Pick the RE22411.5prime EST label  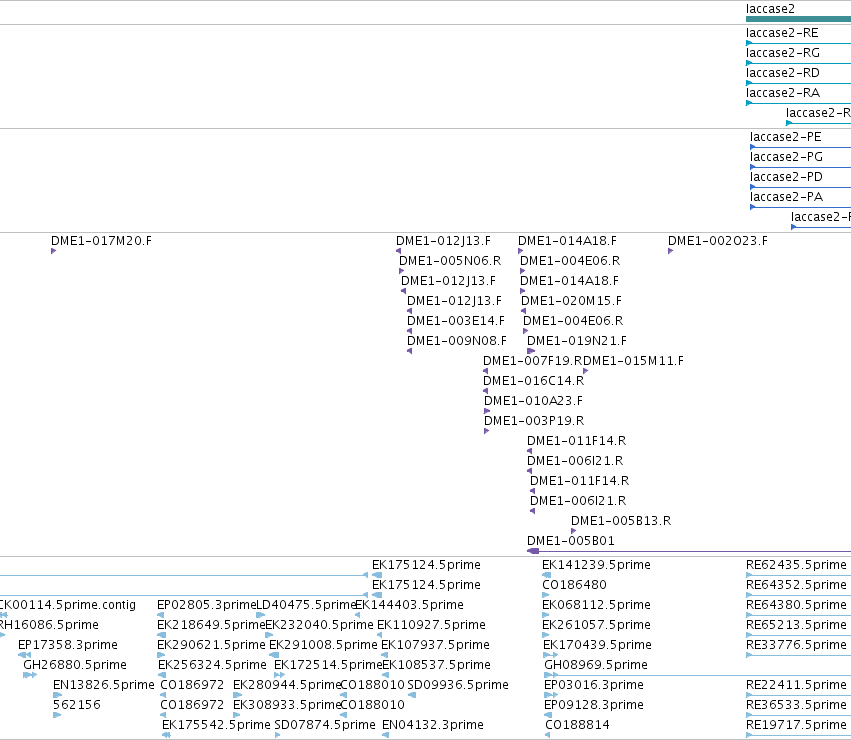pos(796,686)
